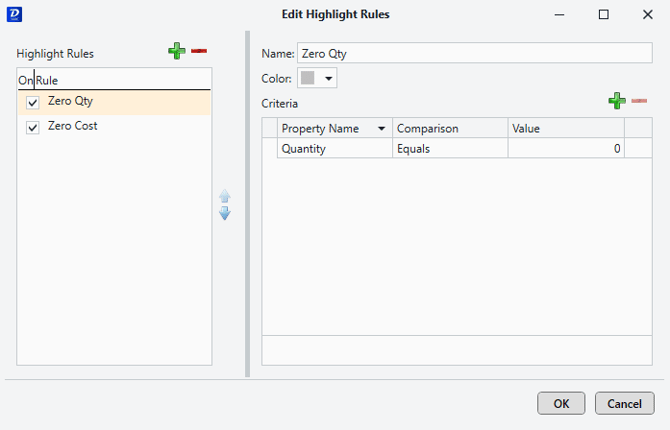Click the Name text field
The image size is (670, 430).
[473, 53]
